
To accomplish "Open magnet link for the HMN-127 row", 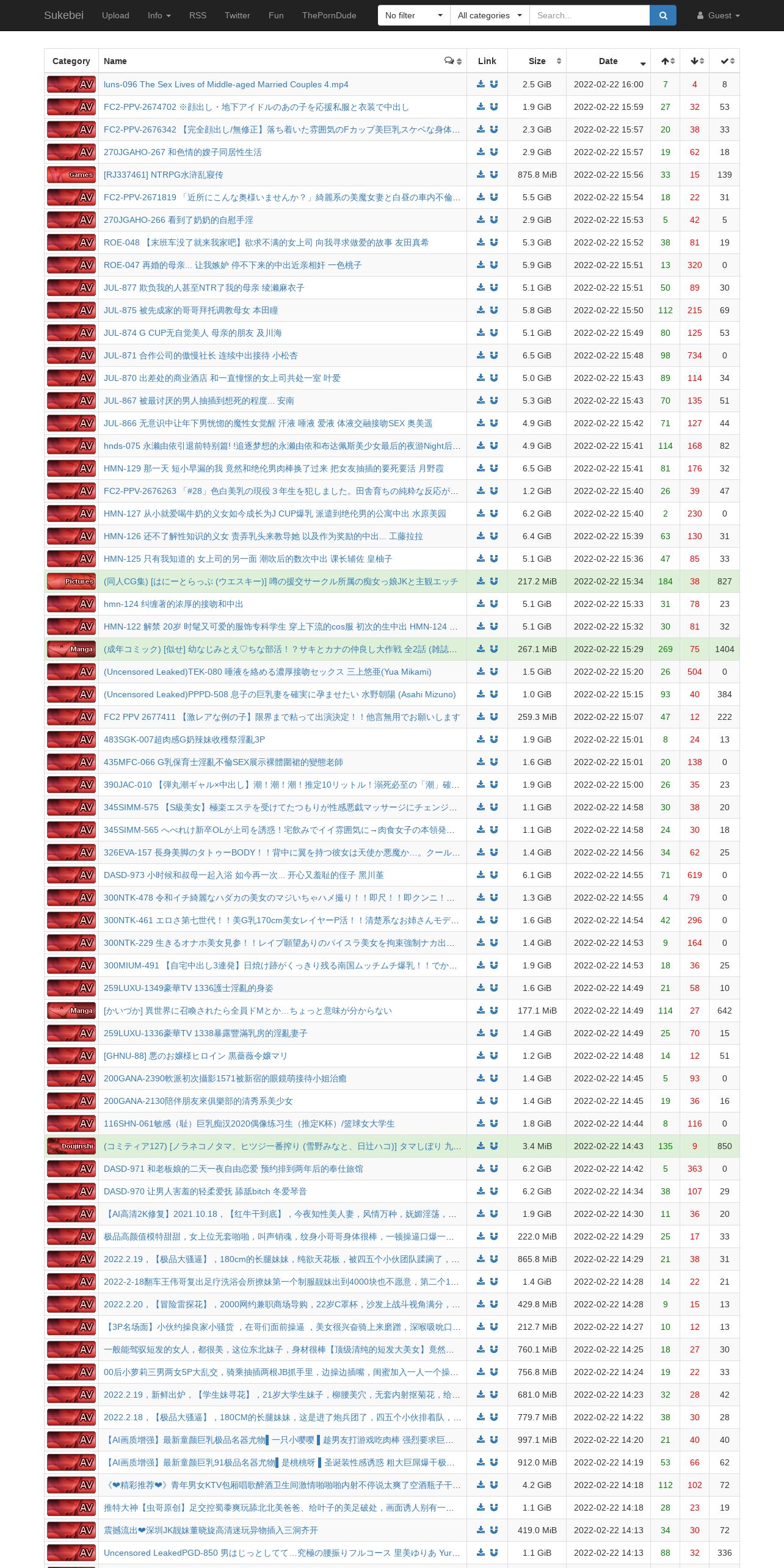I will coord(494,514).
